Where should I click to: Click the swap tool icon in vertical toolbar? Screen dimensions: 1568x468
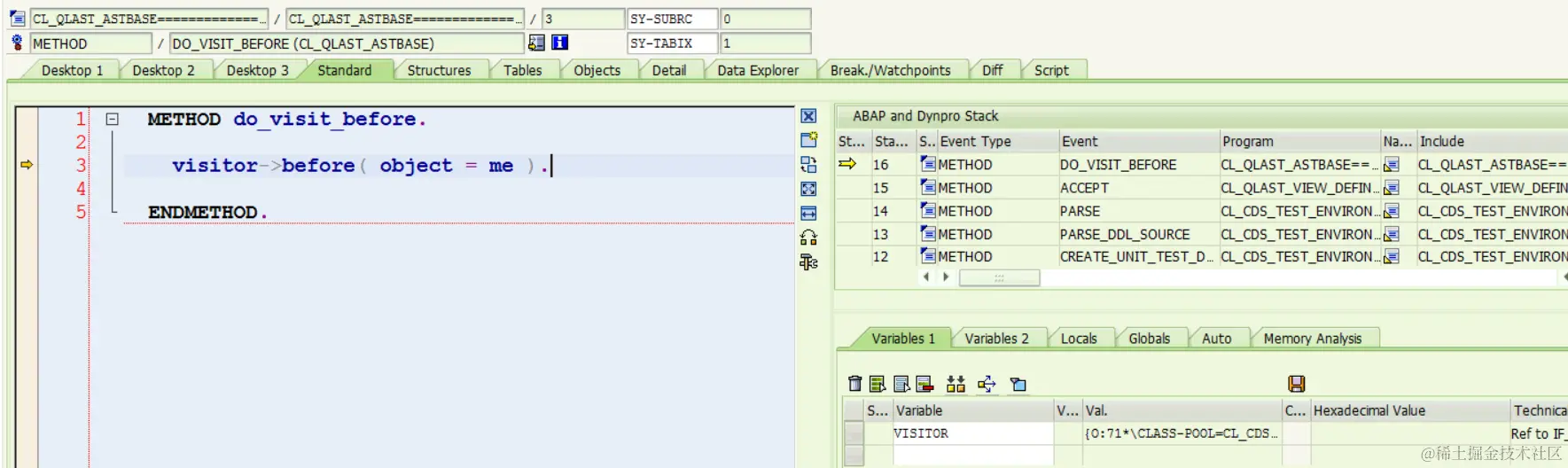click(808, 164)
